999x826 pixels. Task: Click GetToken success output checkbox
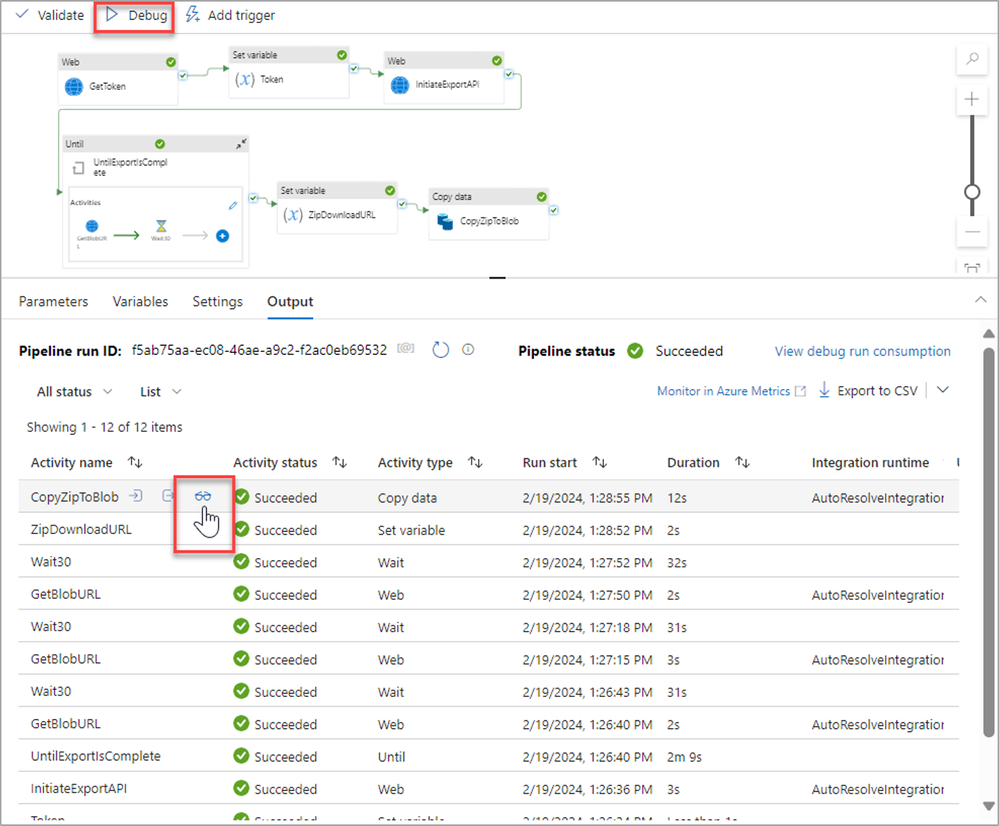coord(183,75)
